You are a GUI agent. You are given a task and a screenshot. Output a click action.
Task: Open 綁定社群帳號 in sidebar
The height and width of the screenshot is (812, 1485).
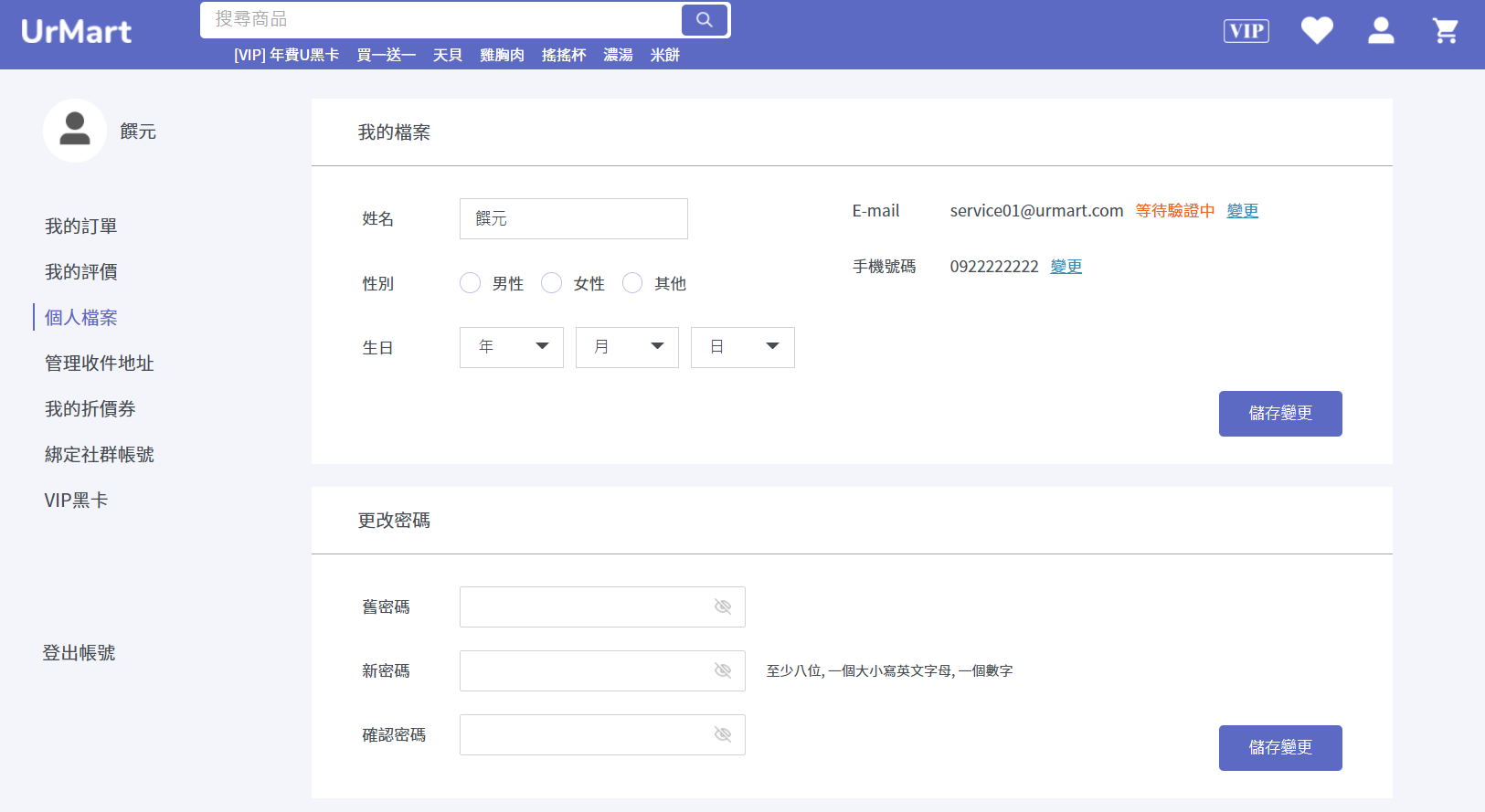pos(100,455)
